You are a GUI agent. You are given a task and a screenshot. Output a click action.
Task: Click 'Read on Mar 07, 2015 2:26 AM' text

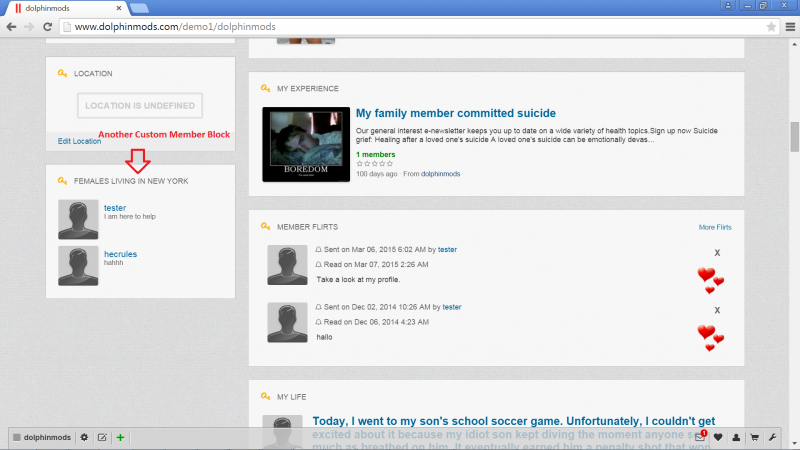point(376,265)
